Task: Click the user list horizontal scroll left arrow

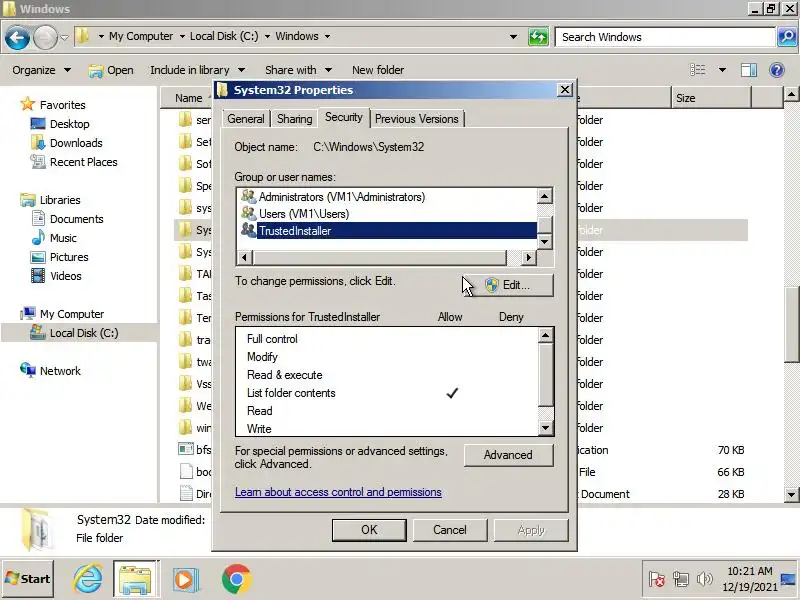Action: click(244, 258)
